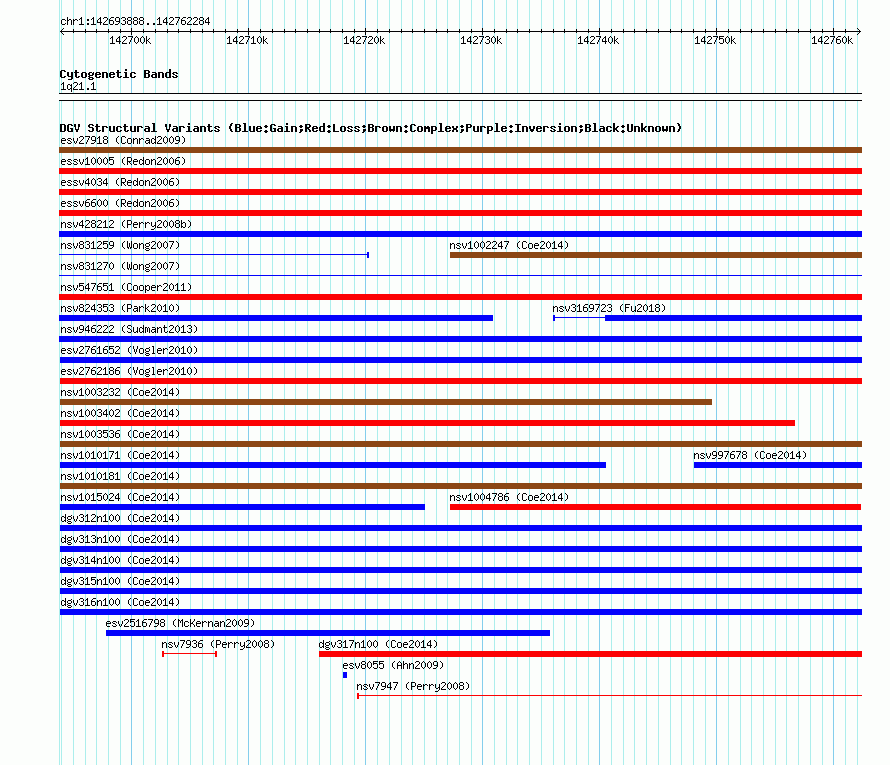
Task: Click the brown nsv1003232 bar
Action: click(x=385, y=402)
